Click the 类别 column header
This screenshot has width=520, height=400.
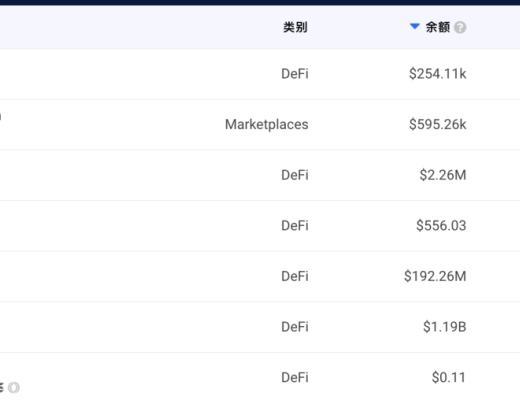[295, 27]
